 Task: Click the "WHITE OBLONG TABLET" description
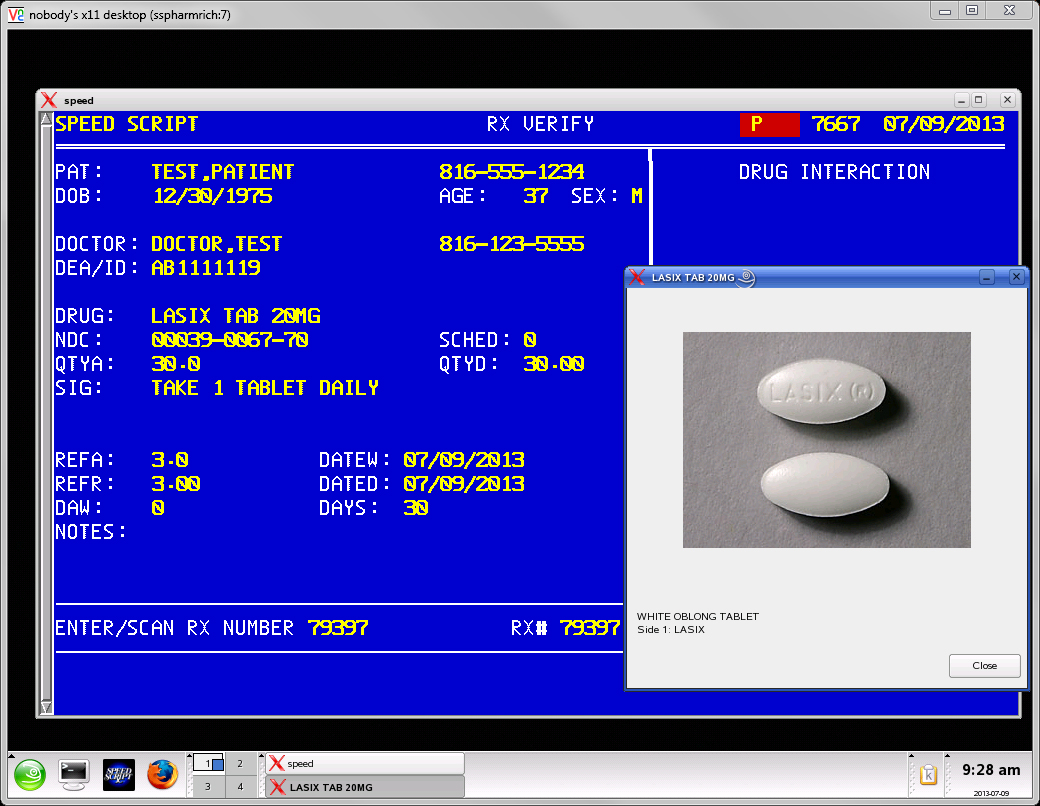pos(698,616)
